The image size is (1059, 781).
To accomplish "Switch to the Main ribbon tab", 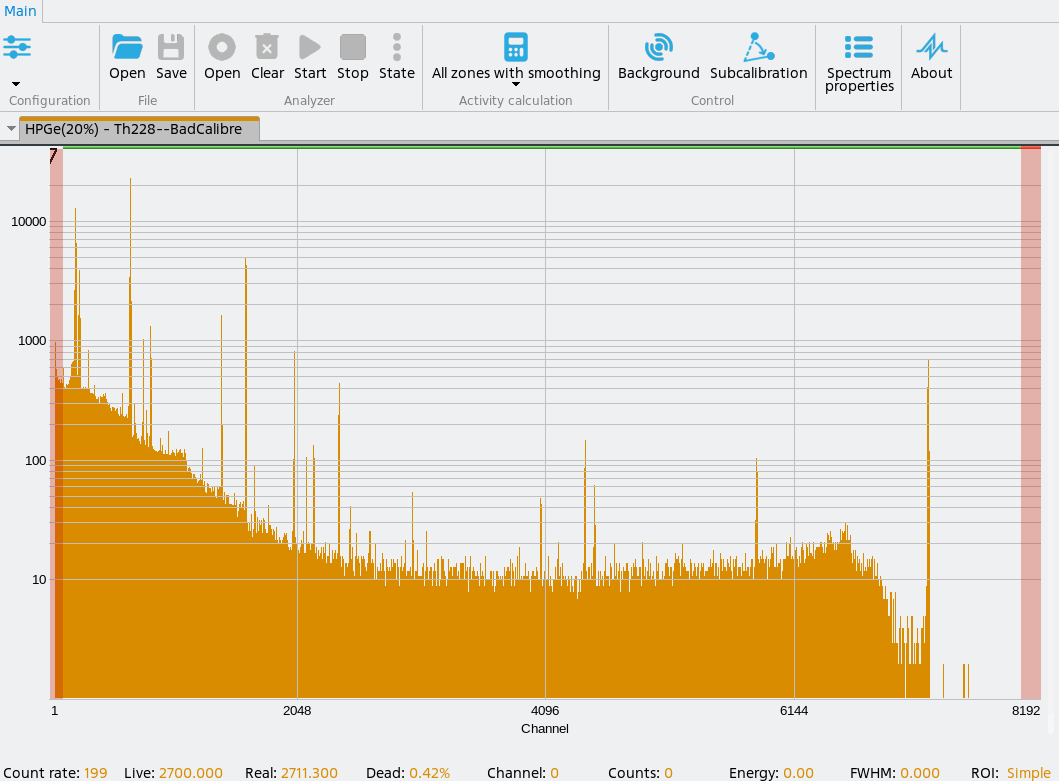I will pos(20,11).
